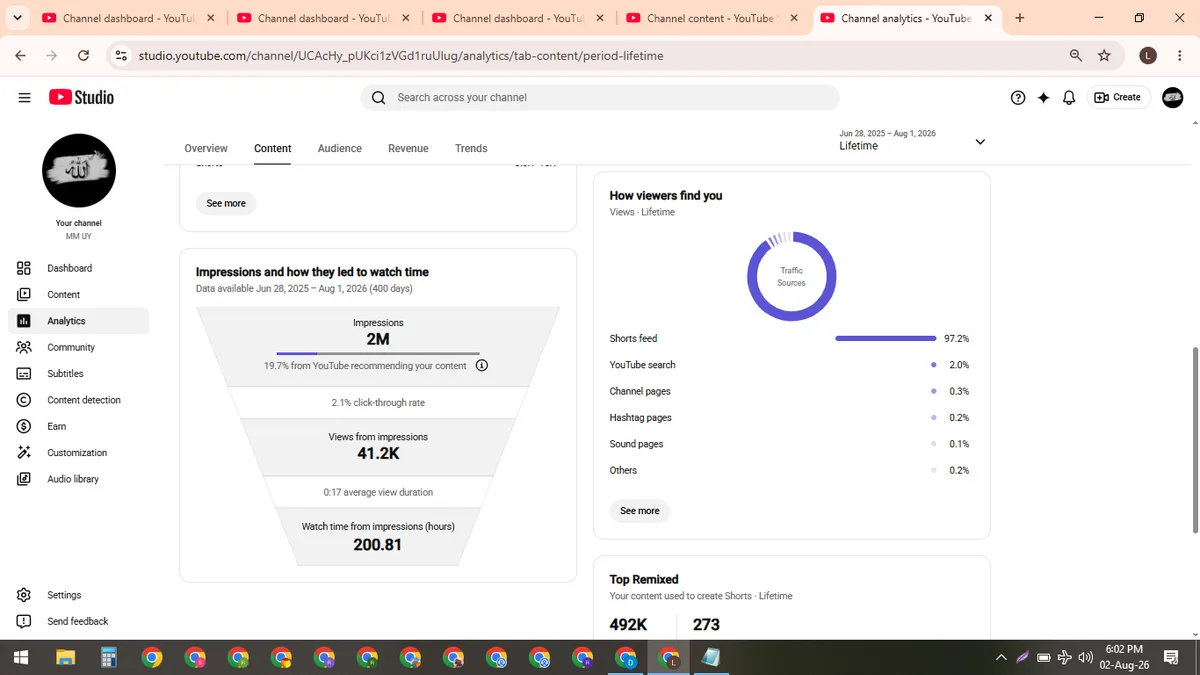
Task: Reload the page
Action: click(83, 56)
